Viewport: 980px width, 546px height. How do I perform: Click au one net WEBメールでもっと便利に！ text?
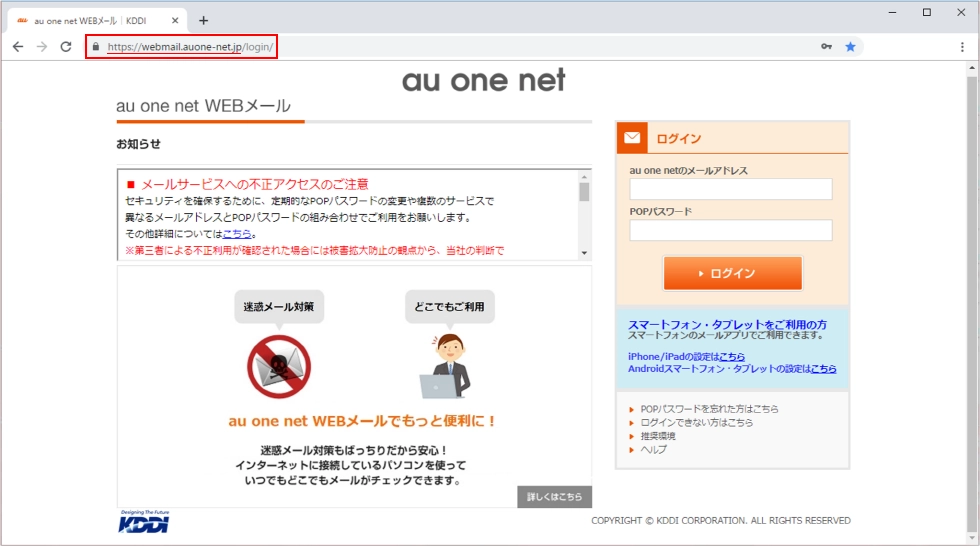(362, 421)
